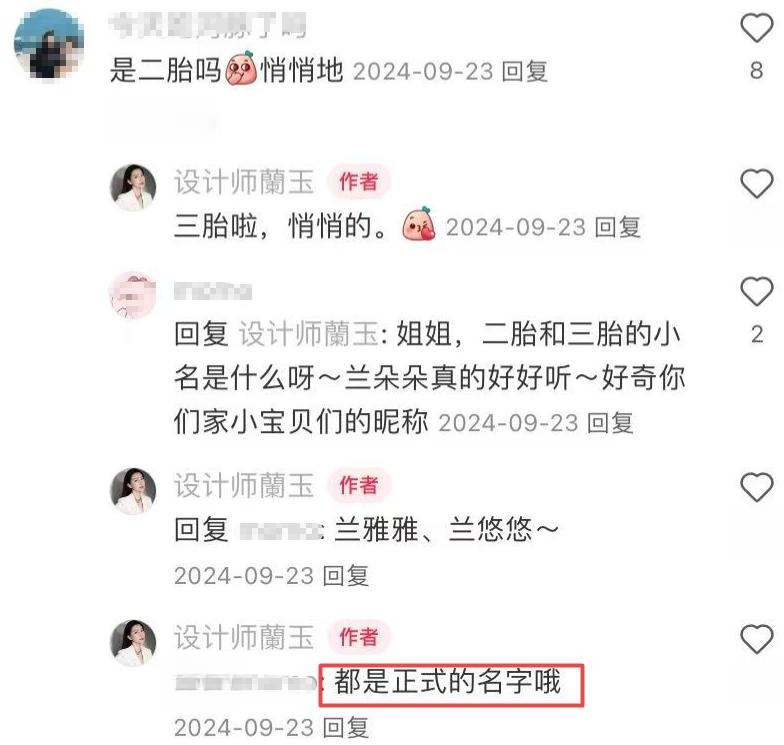Reply to the comment ending '宝贝们的昵称'
Screen dimensions: 784x745
point(610,422)
